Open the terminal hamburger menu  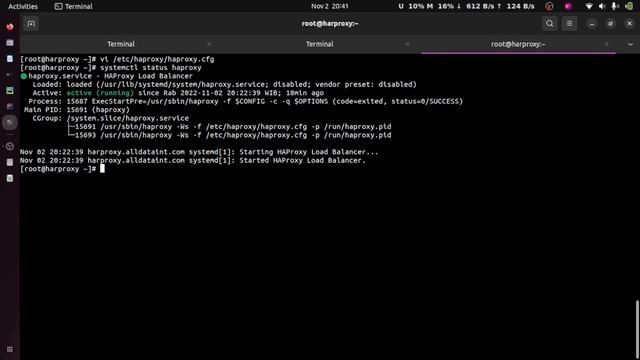tap(569, 24)
